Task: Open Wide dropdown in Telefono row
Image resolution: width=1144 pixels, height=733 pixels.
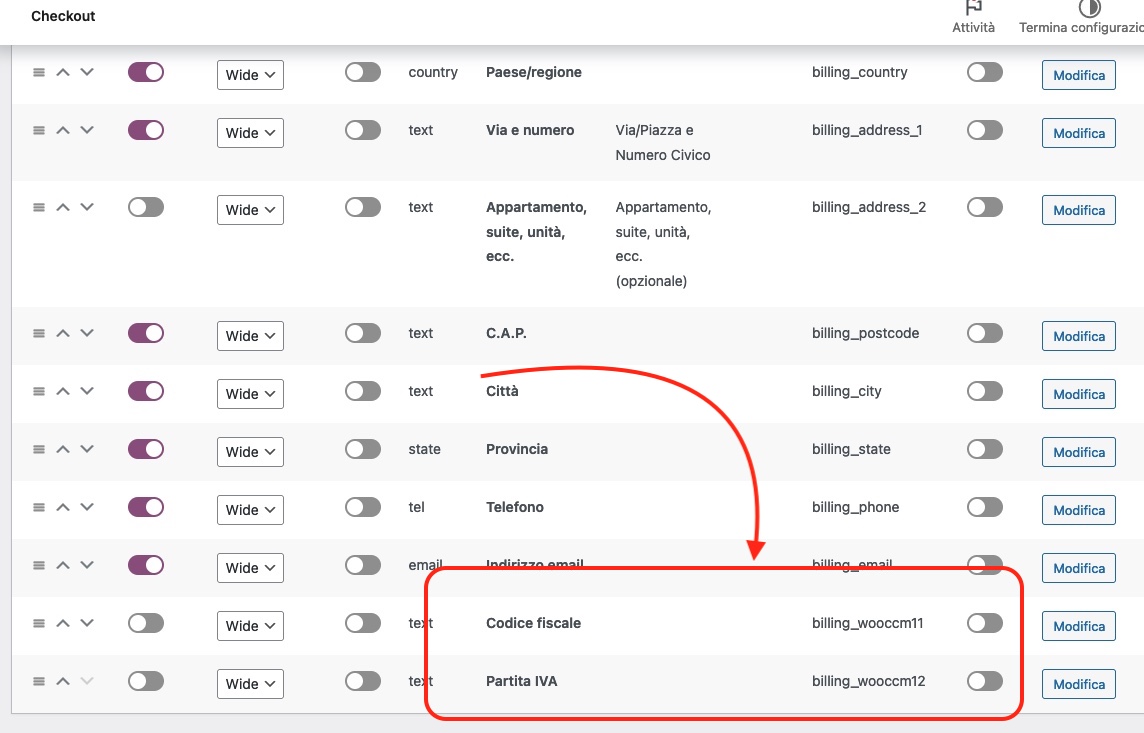Action: pos(250,510)
